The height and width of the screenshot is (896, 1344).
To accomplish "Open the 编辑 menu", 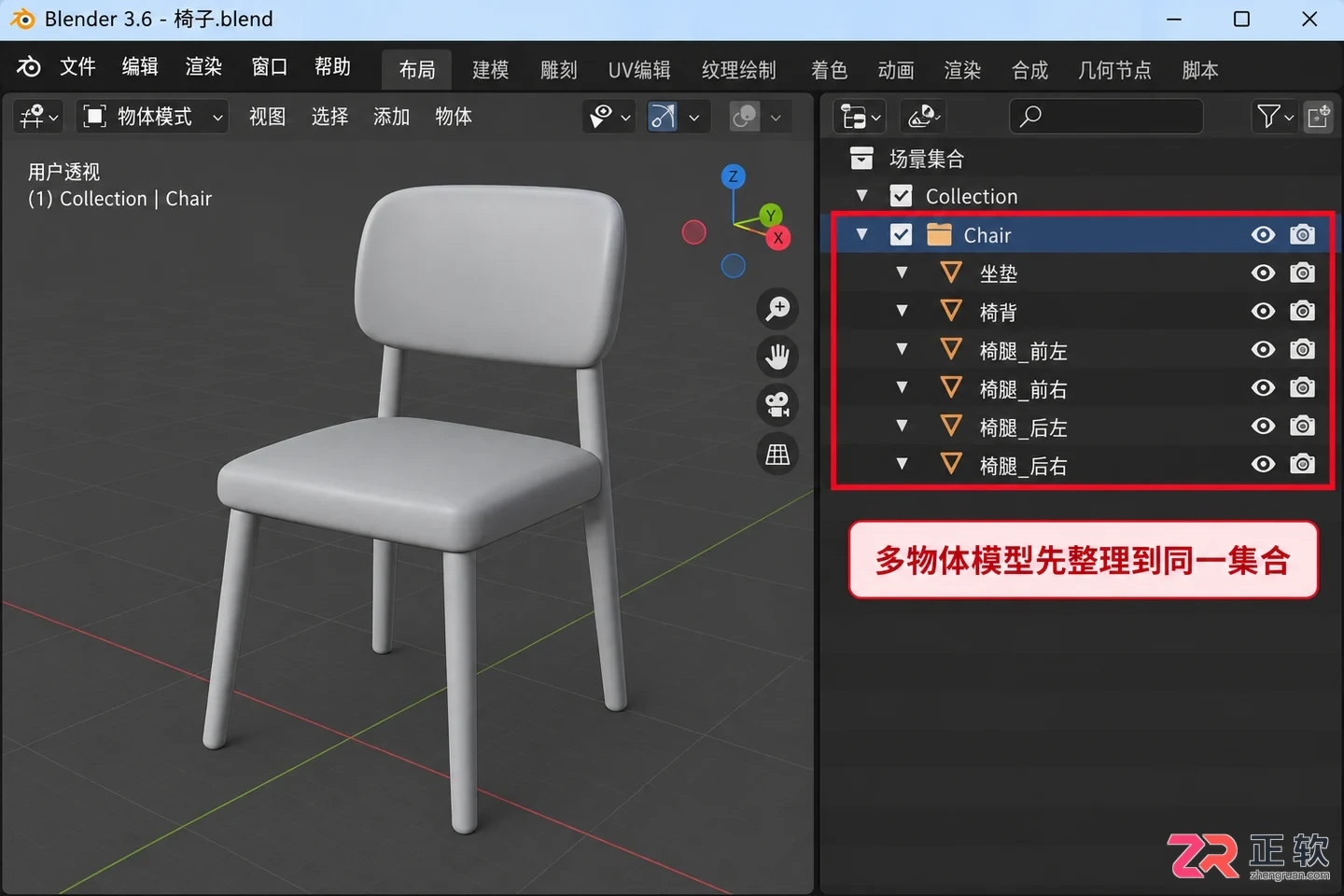I will [140, 67].
